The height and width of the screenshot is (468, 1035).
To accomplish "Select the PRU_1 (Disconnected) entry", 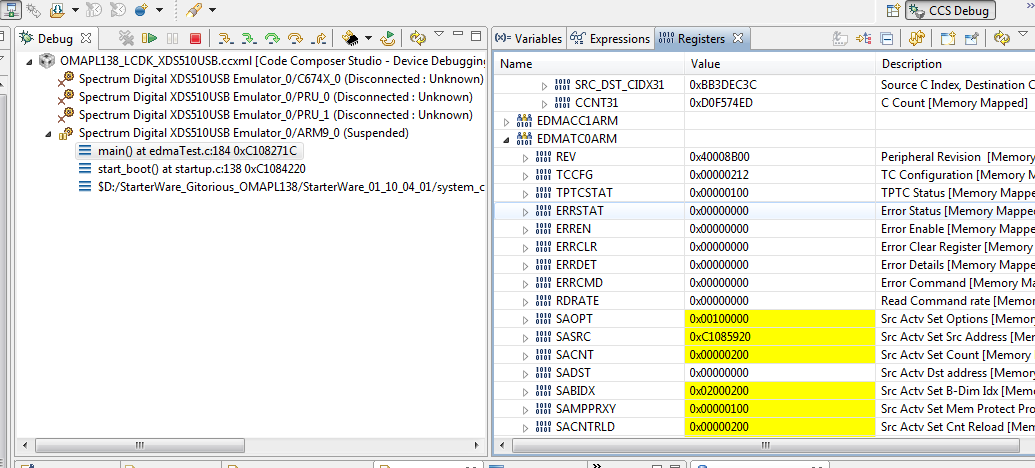I will 266,115.
